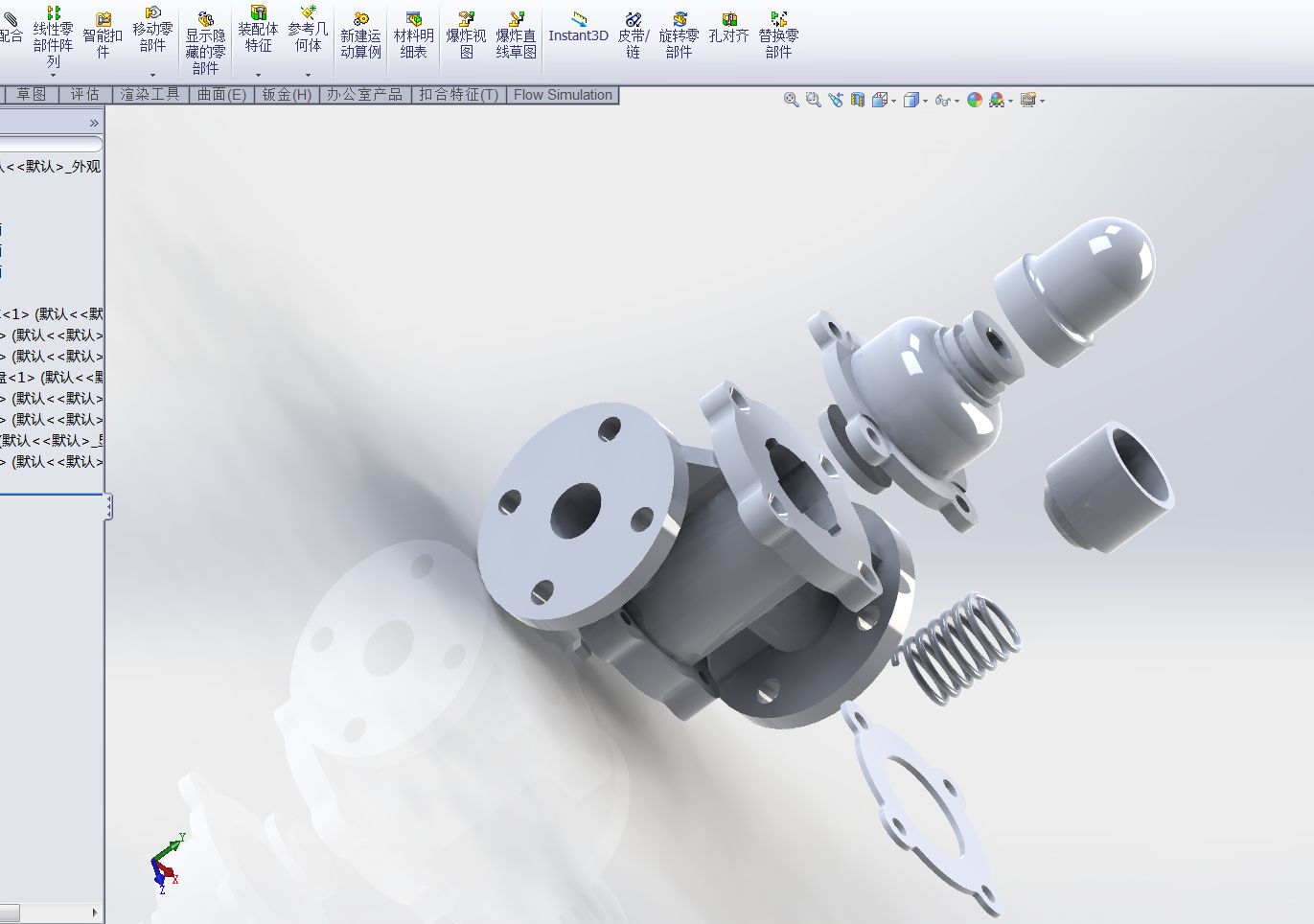The width and height of the screenshot is (1314, 924).
Task: Click the Rotate Component (旋转零部件) icon
Action: [679, 35]
